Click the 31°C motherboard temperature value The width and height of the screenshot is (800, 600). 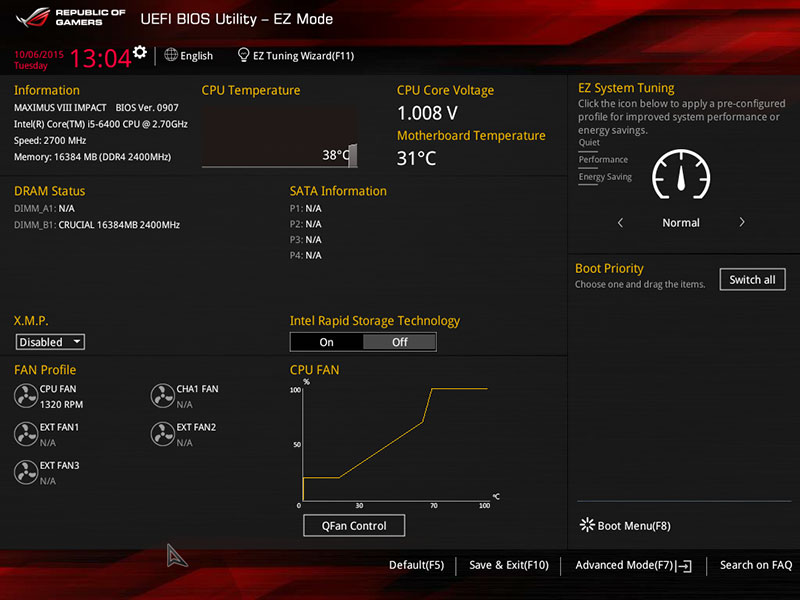point(416,158)
